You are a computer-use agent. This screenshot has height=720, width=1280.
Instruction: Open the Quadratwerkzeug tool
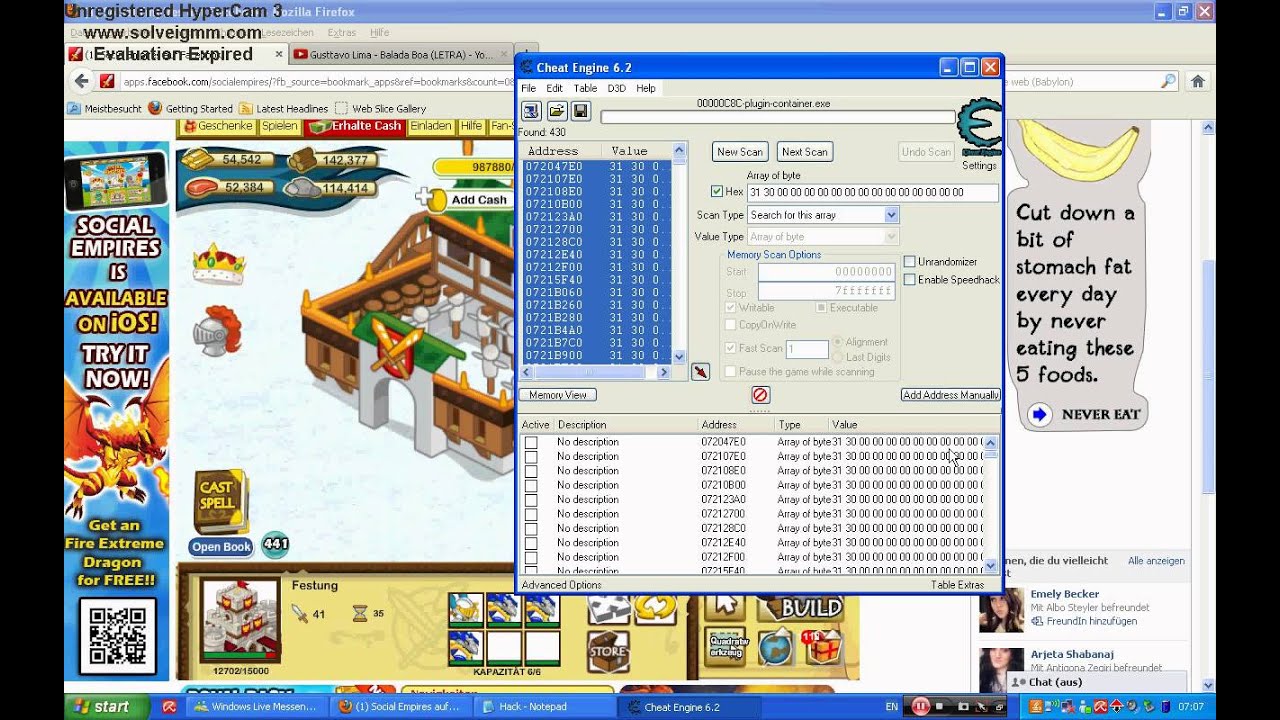(x=727, y=646)
